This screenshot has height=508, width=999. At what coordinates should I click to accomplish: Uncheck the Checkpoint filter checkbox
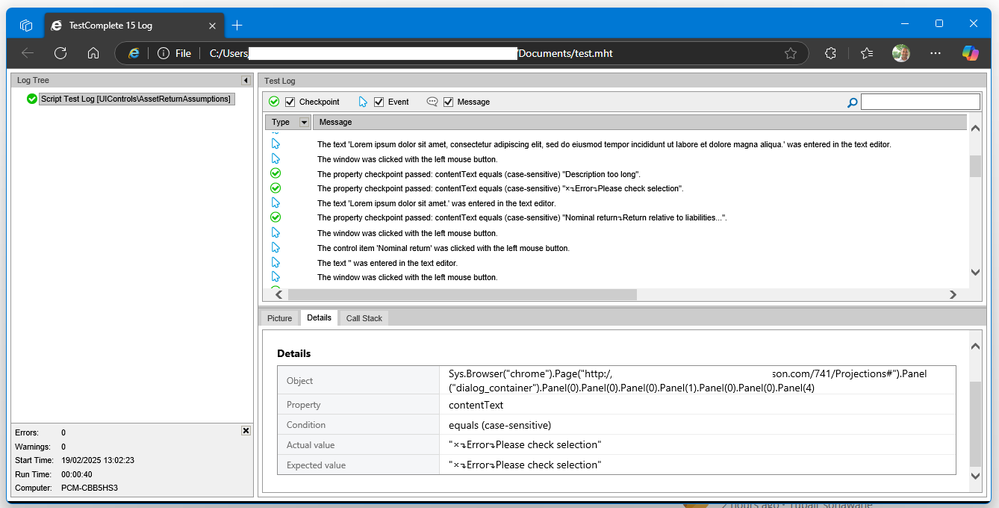coord(290,102)
